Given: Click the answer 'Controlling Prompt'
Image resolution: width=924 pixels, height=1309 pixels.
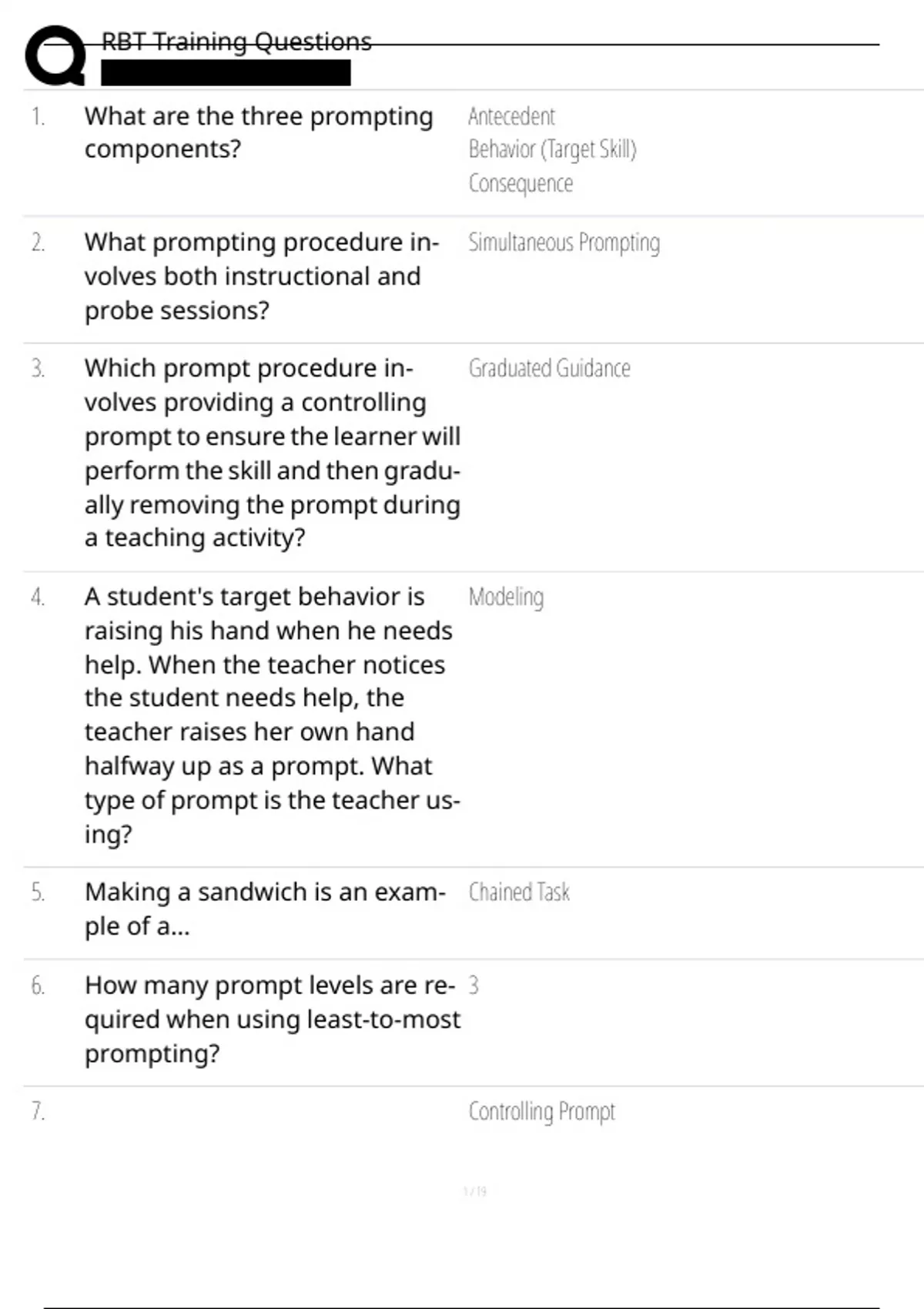Looking at the screenshot, I should (x=542, y=1112).
